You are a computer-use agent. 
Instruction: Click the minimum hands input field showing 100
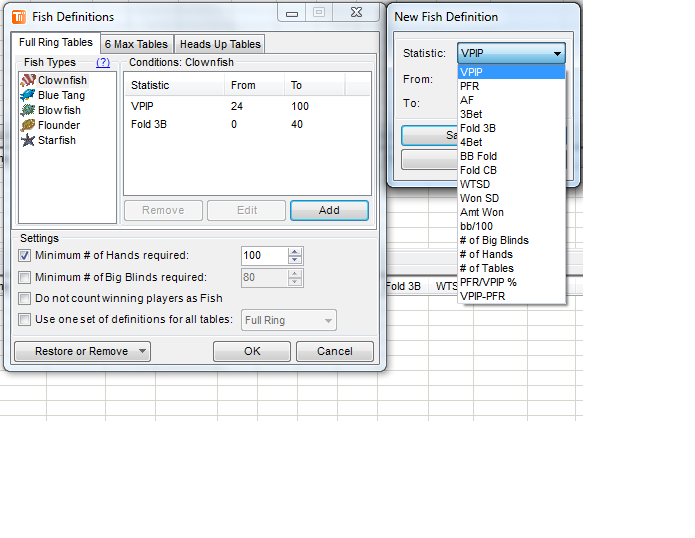click(265, 256)
